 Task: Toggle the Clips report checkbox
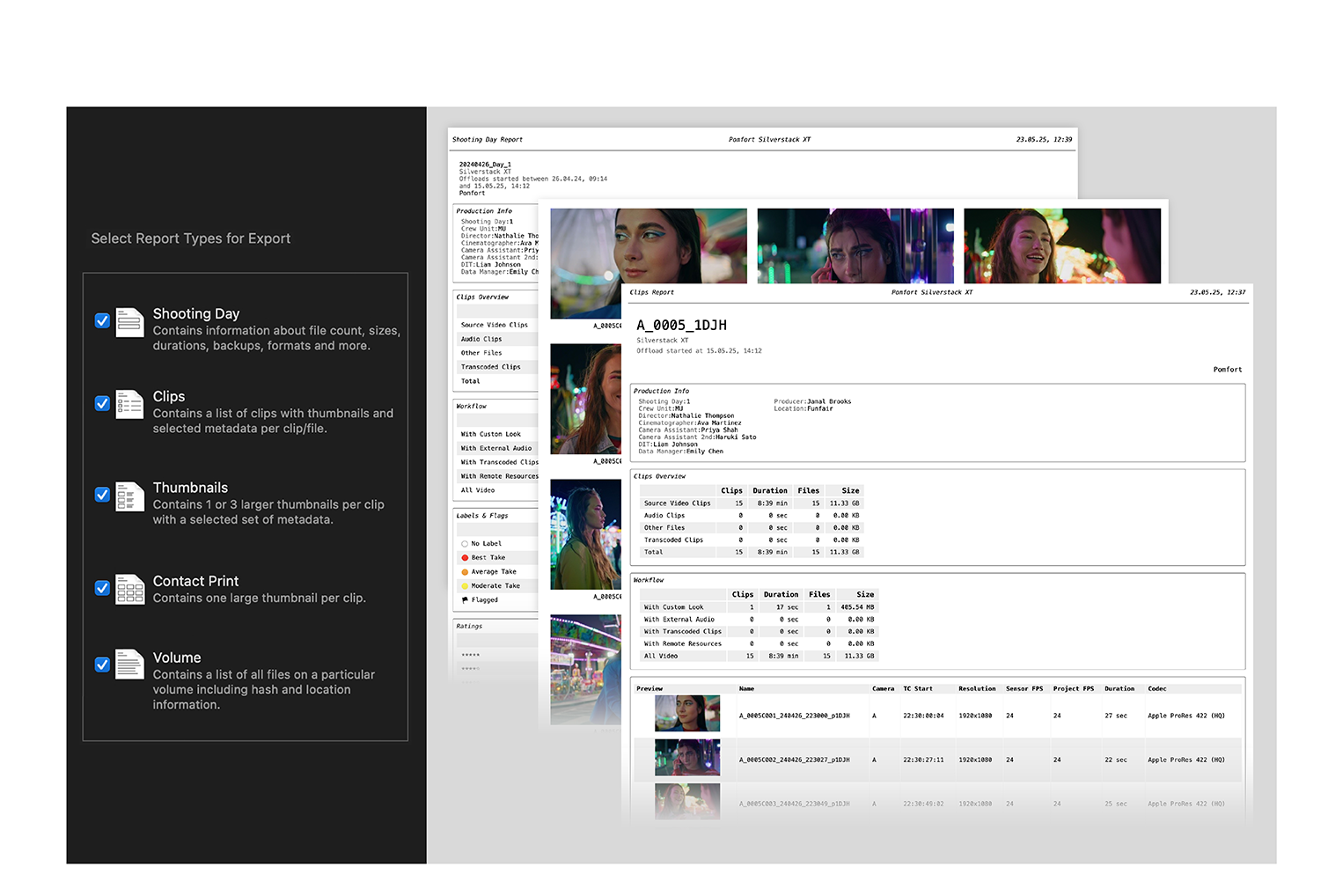[102, 403]
